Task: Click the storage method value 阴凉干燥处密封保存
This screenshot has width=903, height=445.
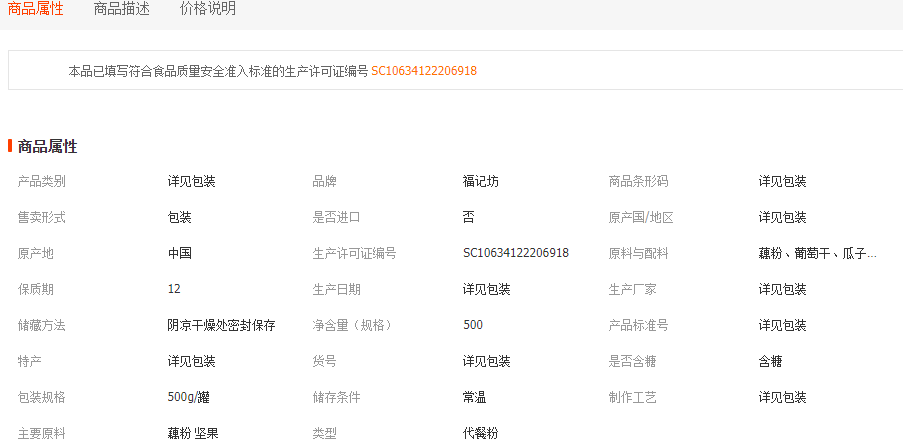Action: click(x=221, y=325)
